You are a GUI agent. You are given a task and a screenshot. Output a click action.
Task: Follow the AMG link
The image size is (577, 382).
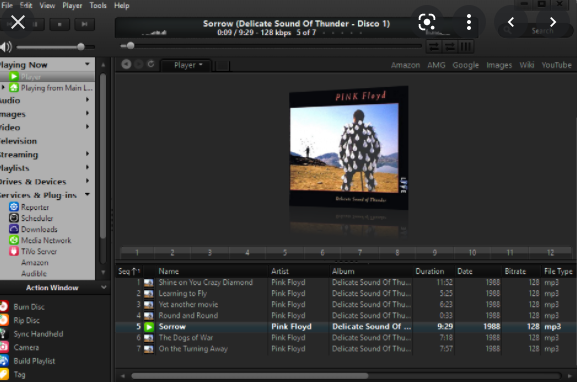pos(436,65)
